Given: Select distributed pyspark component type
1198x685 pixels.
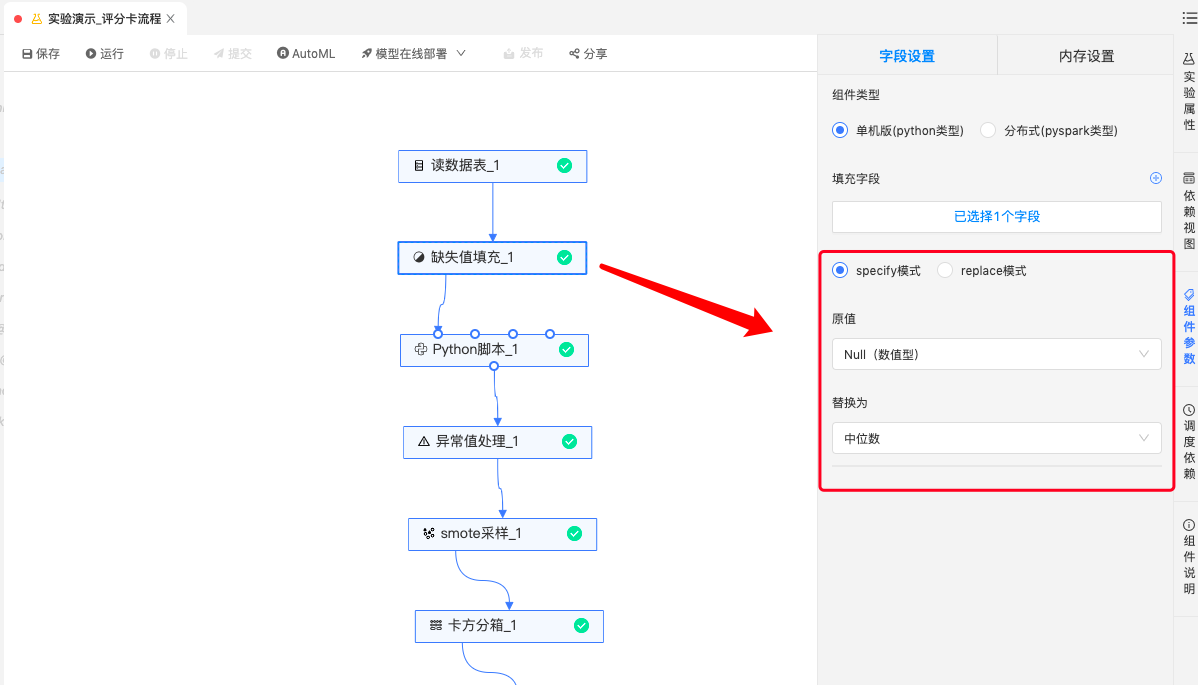Looking at the screenshot, I should (988, 130).
